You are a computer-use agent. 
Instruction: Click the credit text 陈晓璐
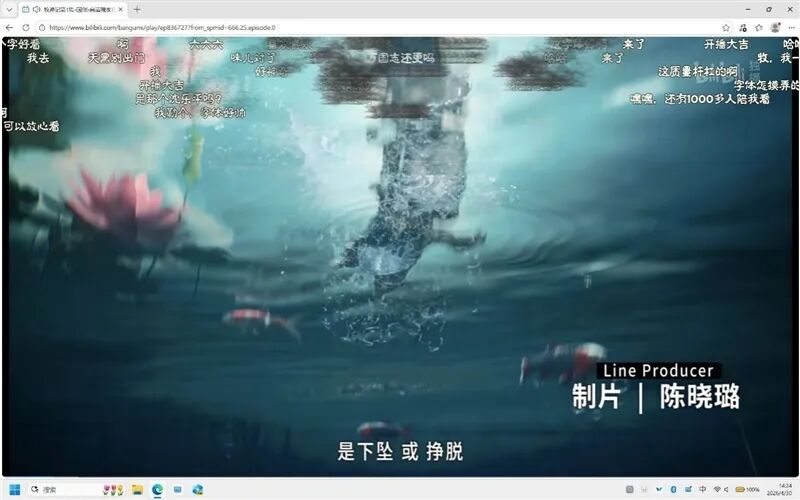[x=699, y=396]
